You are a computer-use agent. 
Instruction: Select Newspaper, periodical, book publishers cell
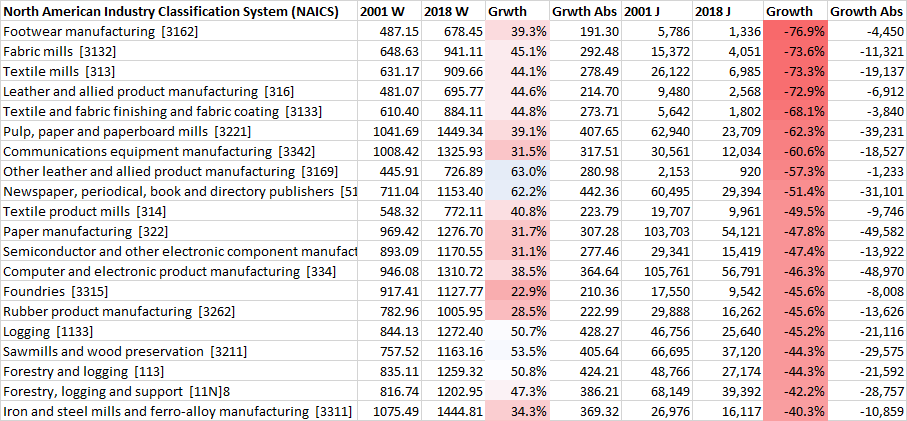179,191
